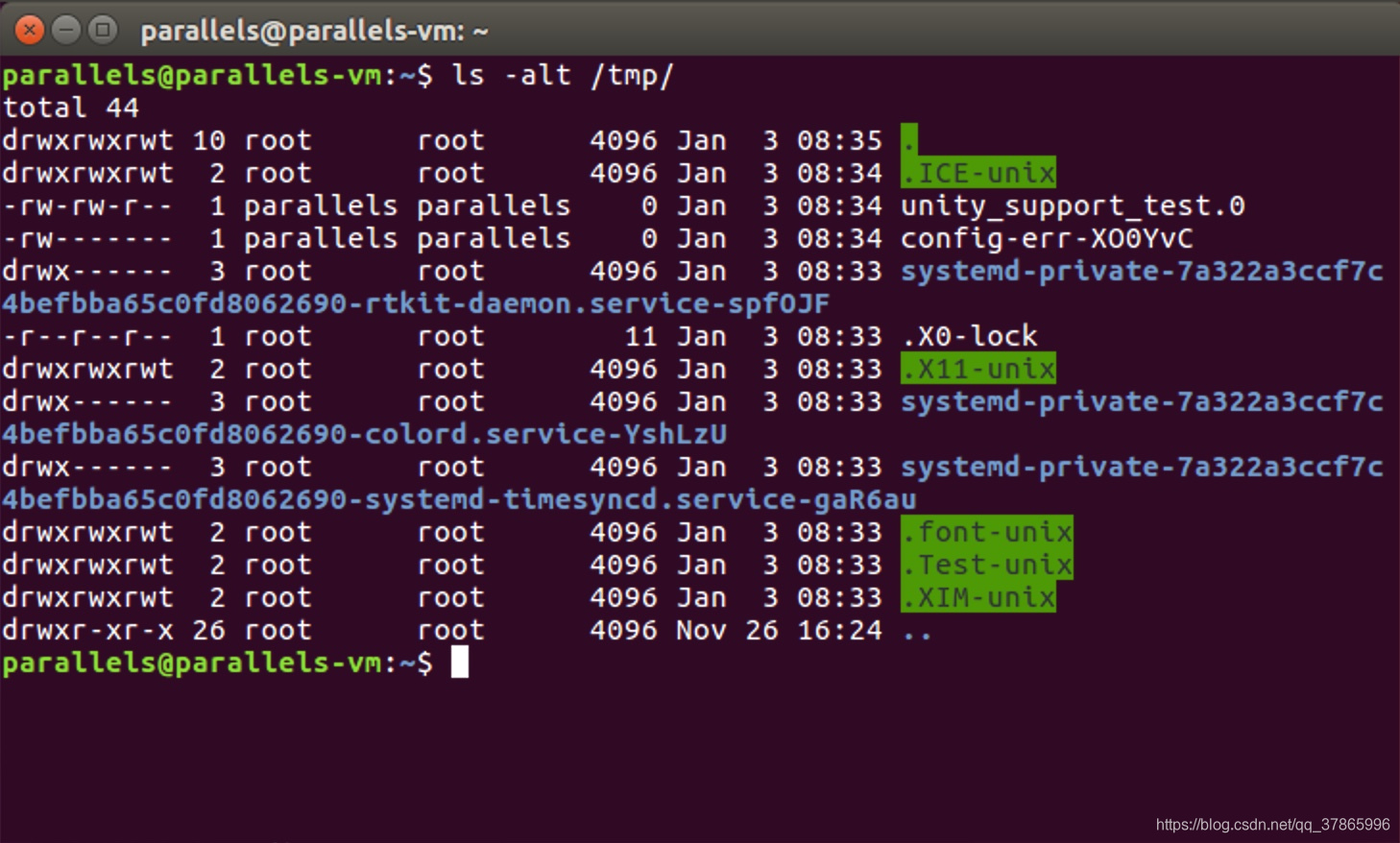Screen dimensions: 1400x843
Task: Click the Nov 26 16:24 timestamp
Action: pyautogui.click(x=779, y=630)
